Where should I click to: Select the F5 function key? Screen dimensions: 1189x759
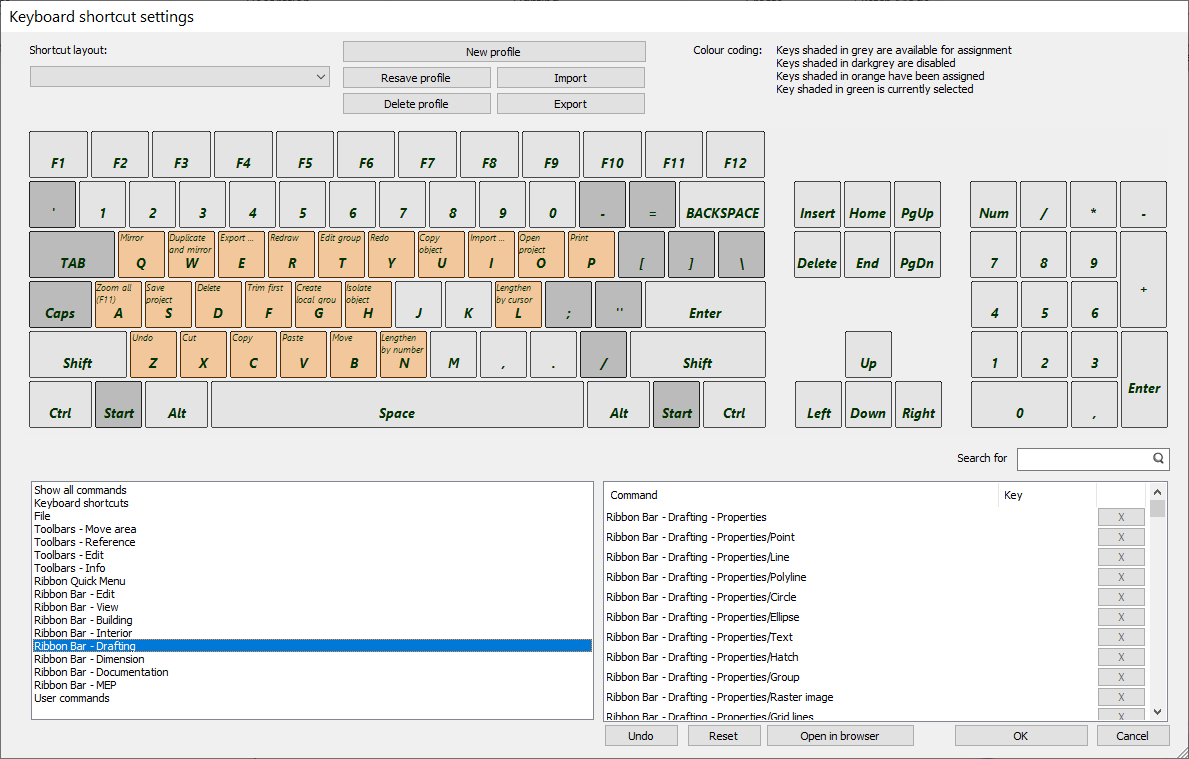(305, 155)
